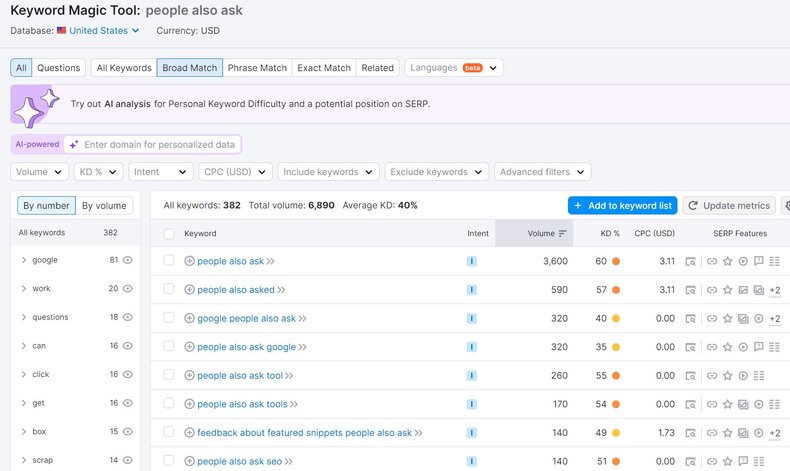The image size is (790, 471).
Task: Sort by the CPC (USD) column header
Action: click(x=654, y=233)
